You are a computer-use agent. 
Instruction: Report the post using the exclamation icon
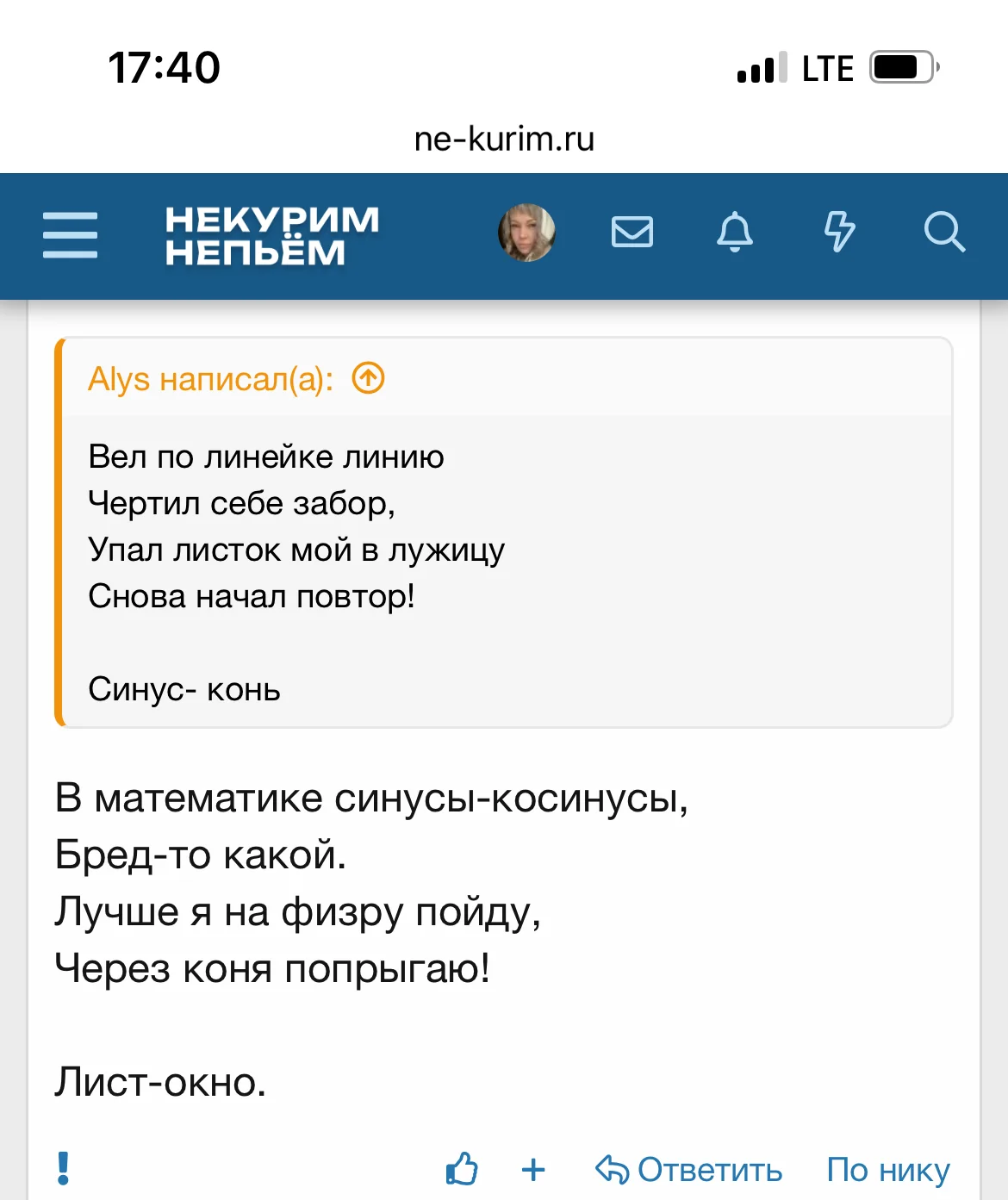point(63,1168)
